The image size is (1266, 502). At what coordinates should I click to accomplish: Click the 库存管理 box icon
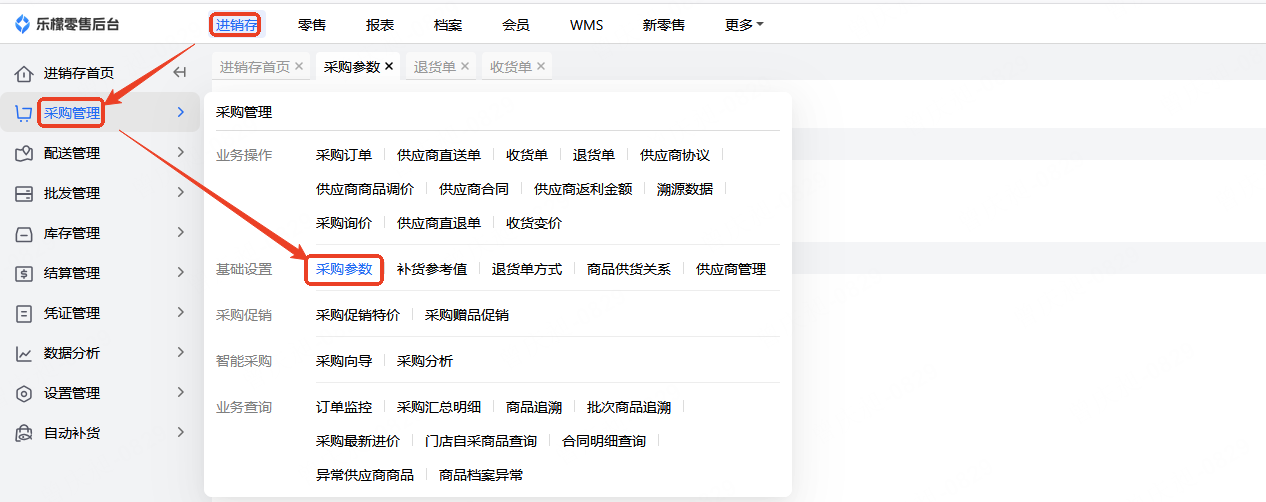point(24,233)
